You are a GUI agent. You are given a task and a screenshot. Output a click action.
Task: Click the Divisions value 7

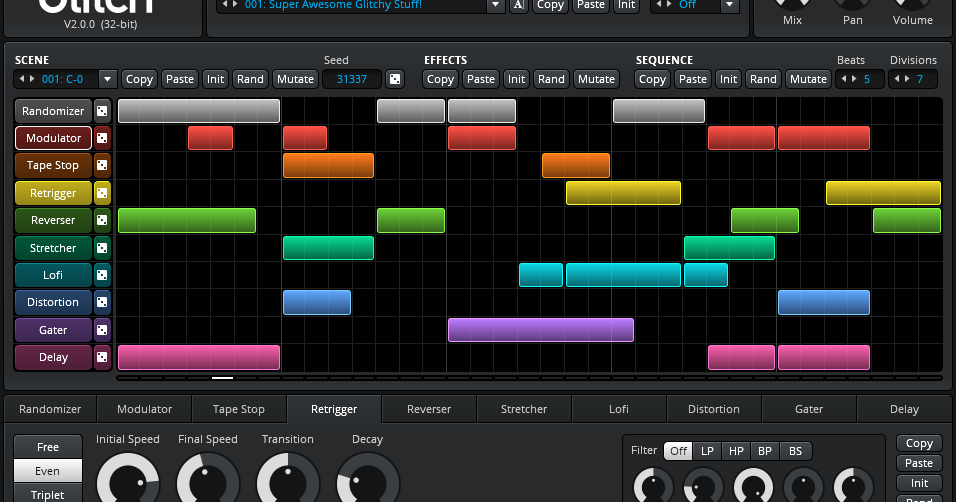point(919,79)
